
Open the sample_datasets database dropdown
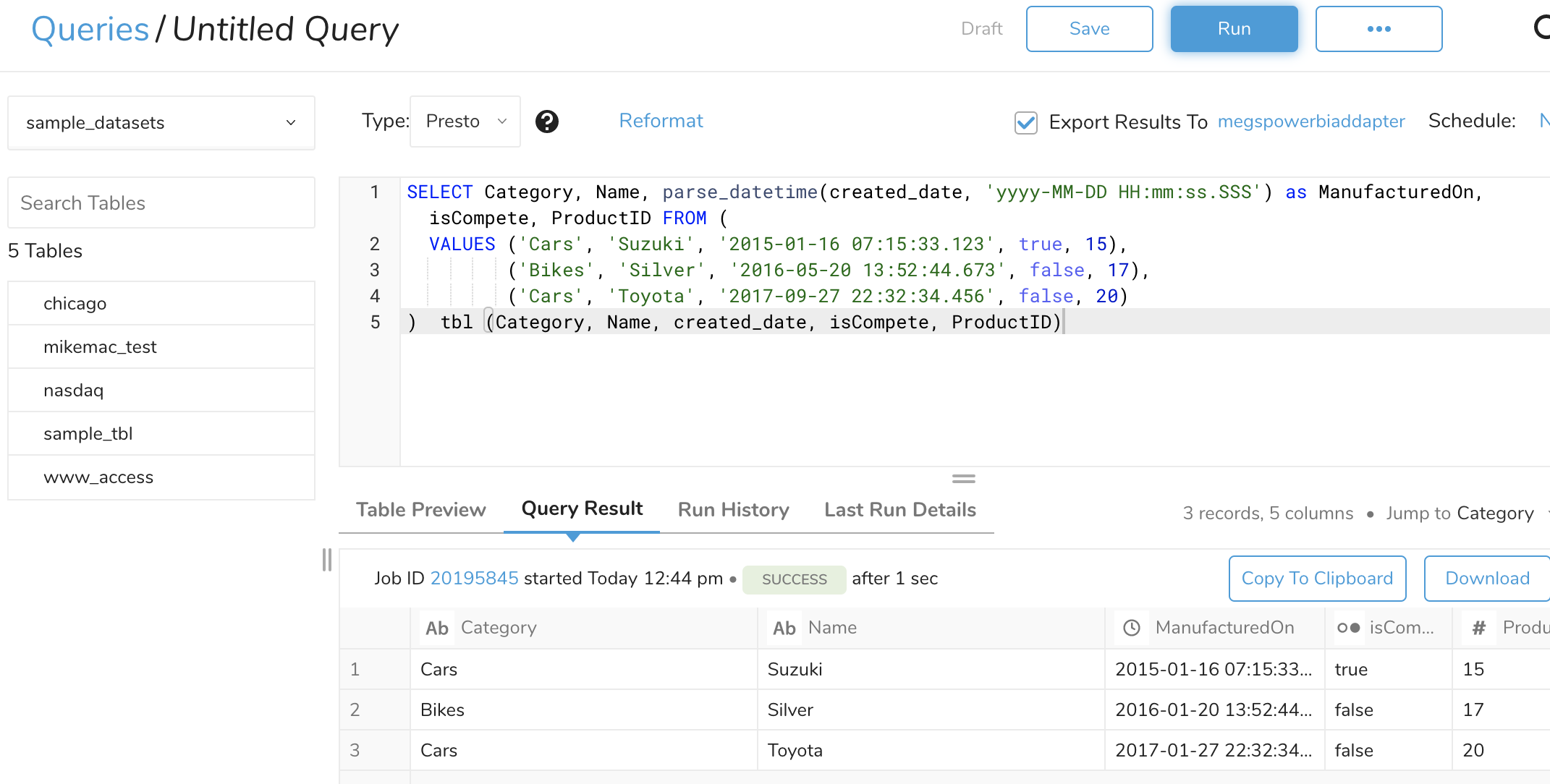[x=161, y=123]
